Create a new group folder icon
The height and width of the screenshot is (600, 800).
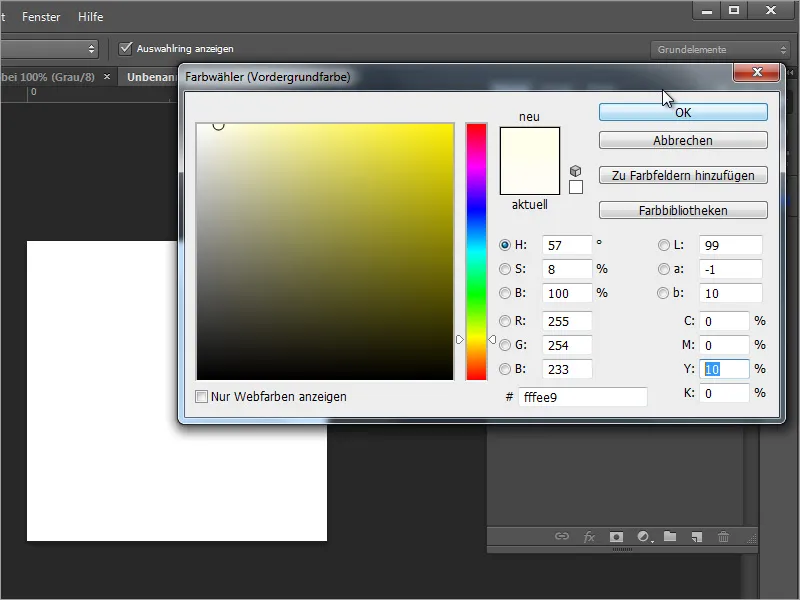(x=670, y=536)
